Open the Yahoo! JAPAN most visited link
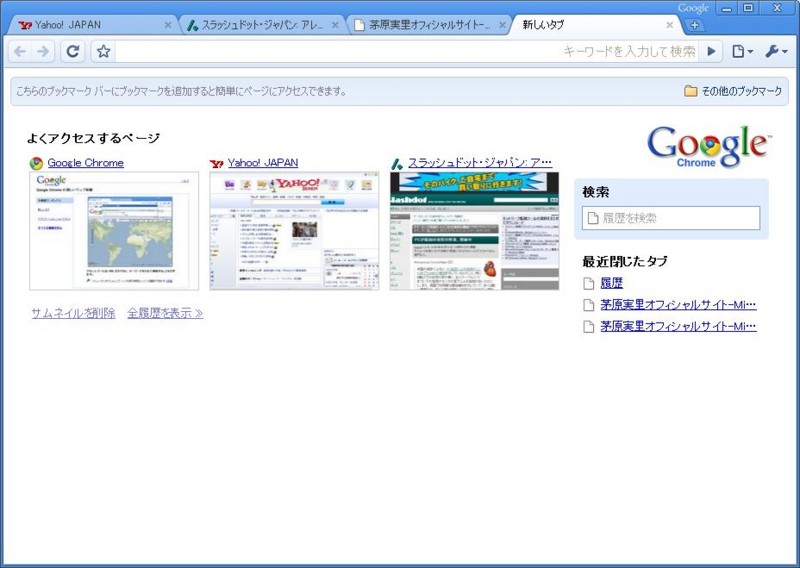The width and height of the screenshot is (800, 568). pos(263,163)
